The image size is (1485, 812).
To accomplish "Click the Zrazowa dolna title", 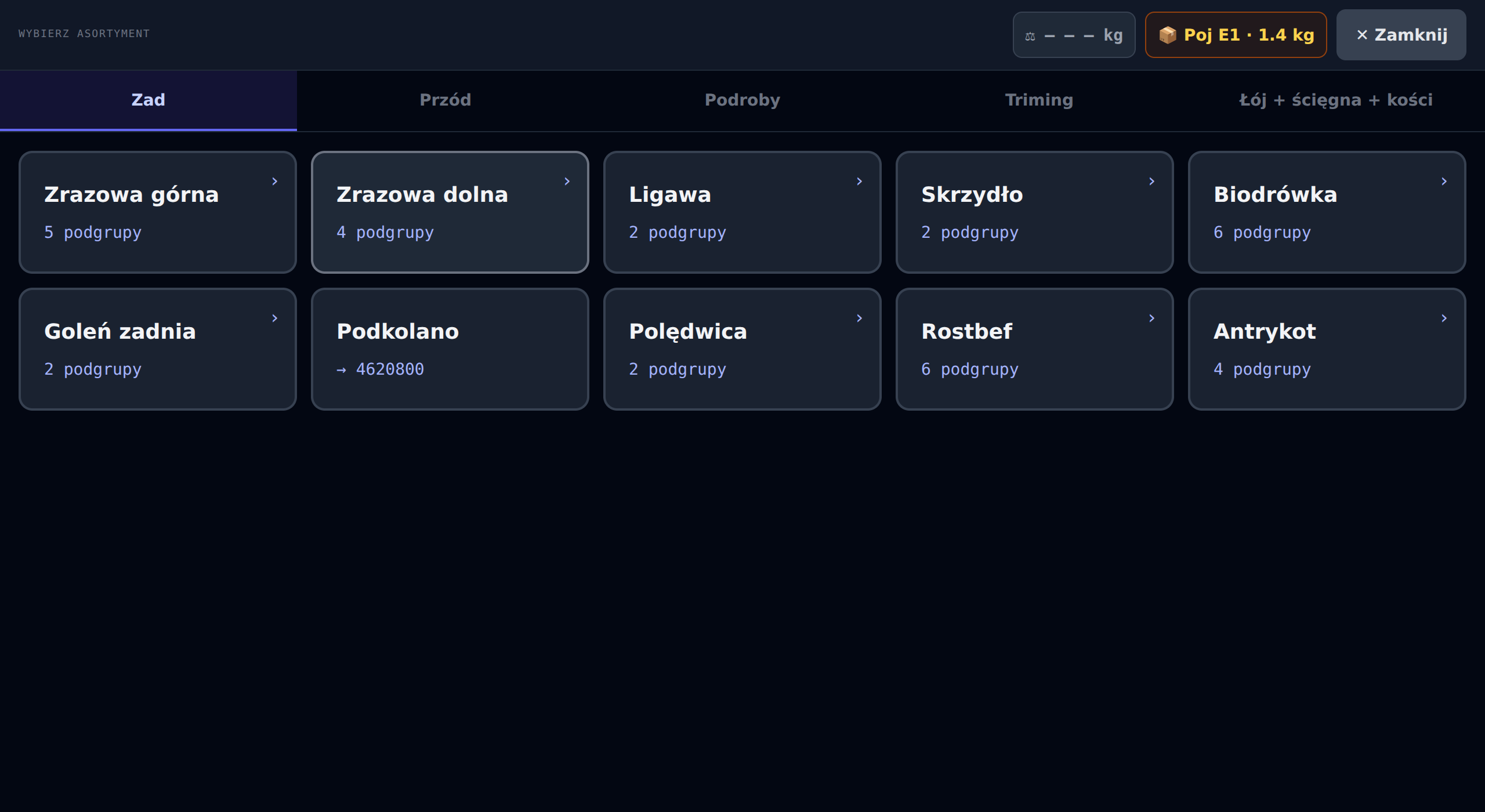I will pos(422,195).
